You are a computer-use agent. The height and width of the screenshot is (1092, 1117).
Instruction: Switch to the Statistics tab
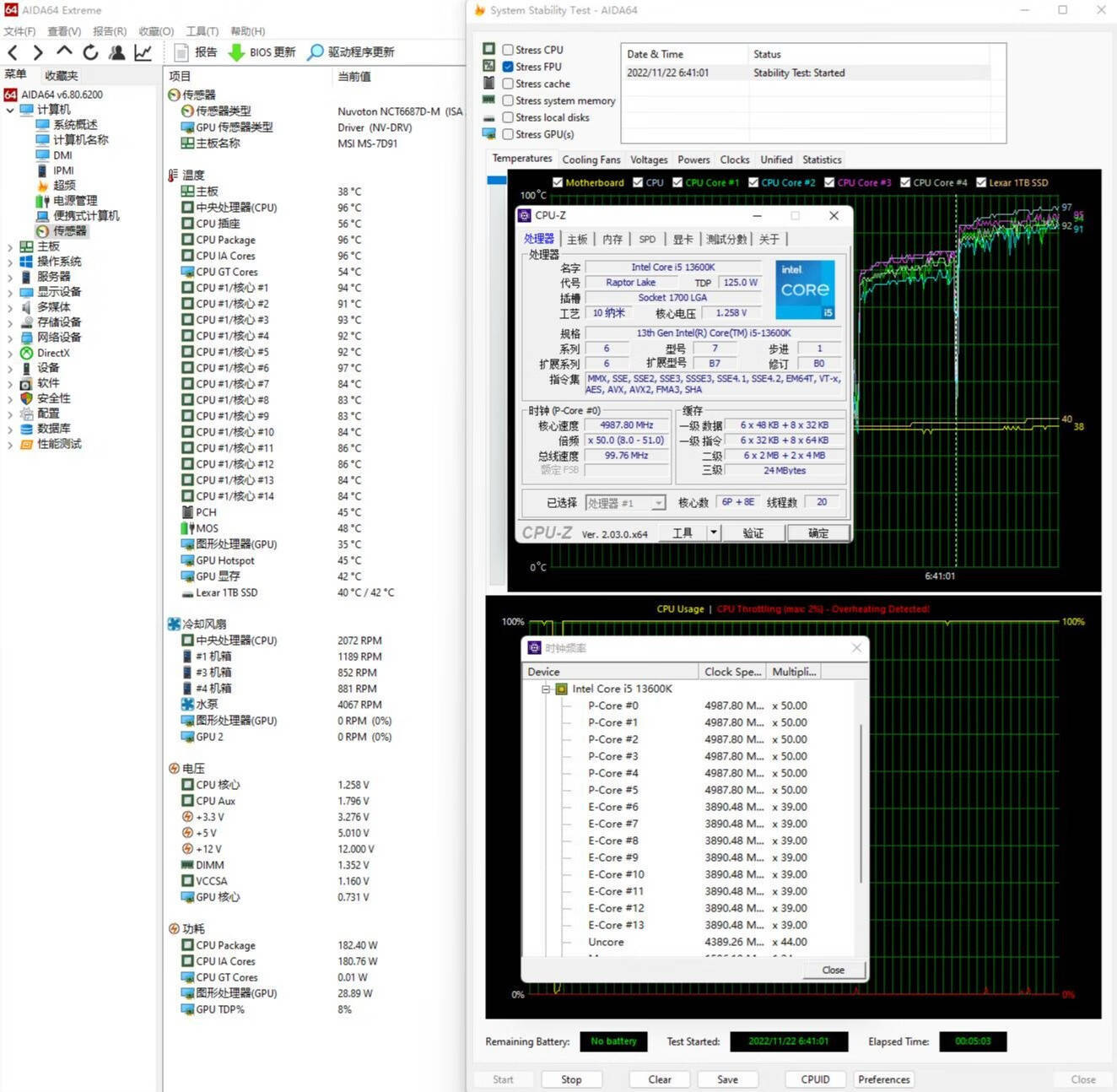(x=822, y=159)
